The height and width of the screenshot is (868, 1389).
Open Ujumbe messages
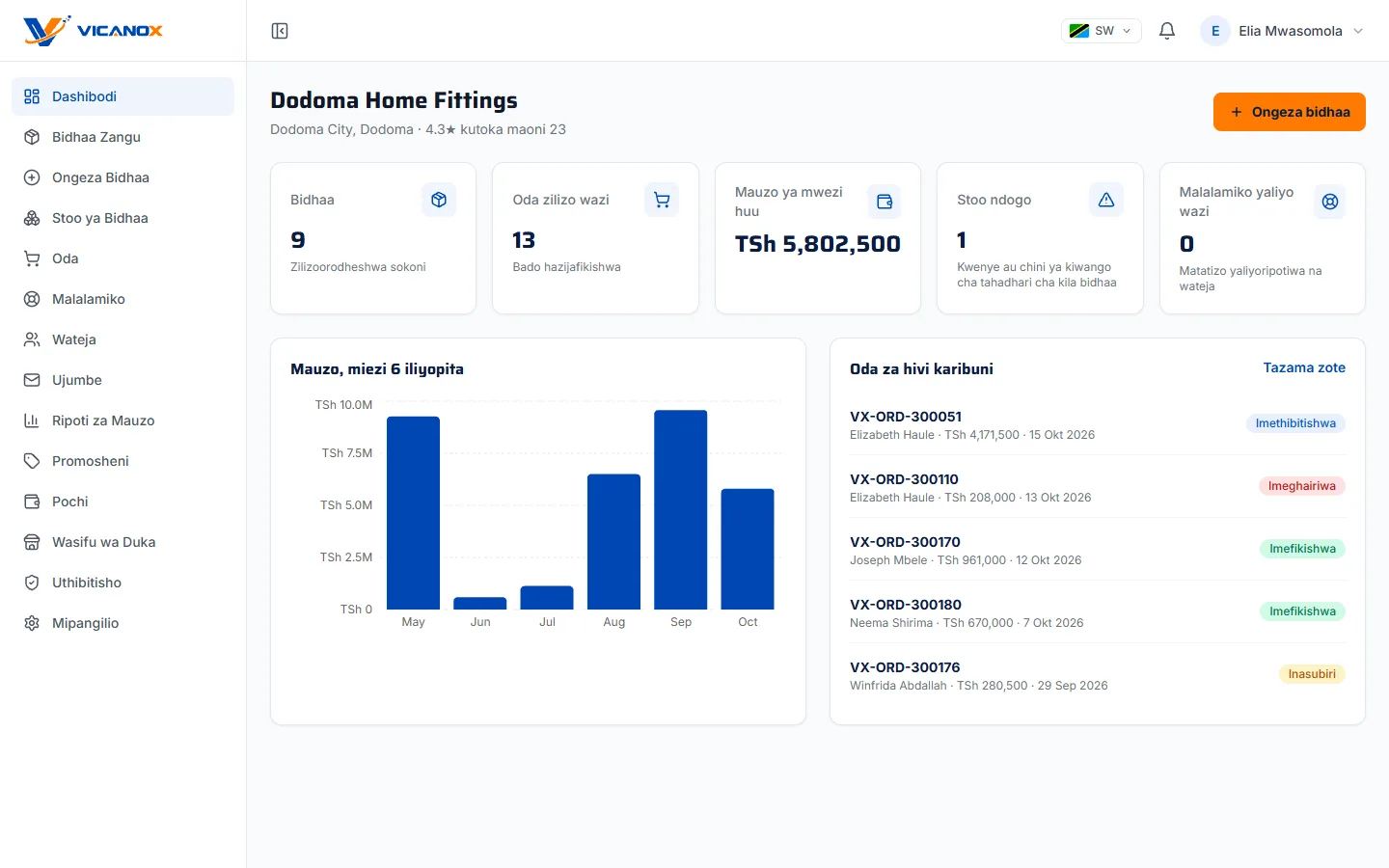(123, 380)
